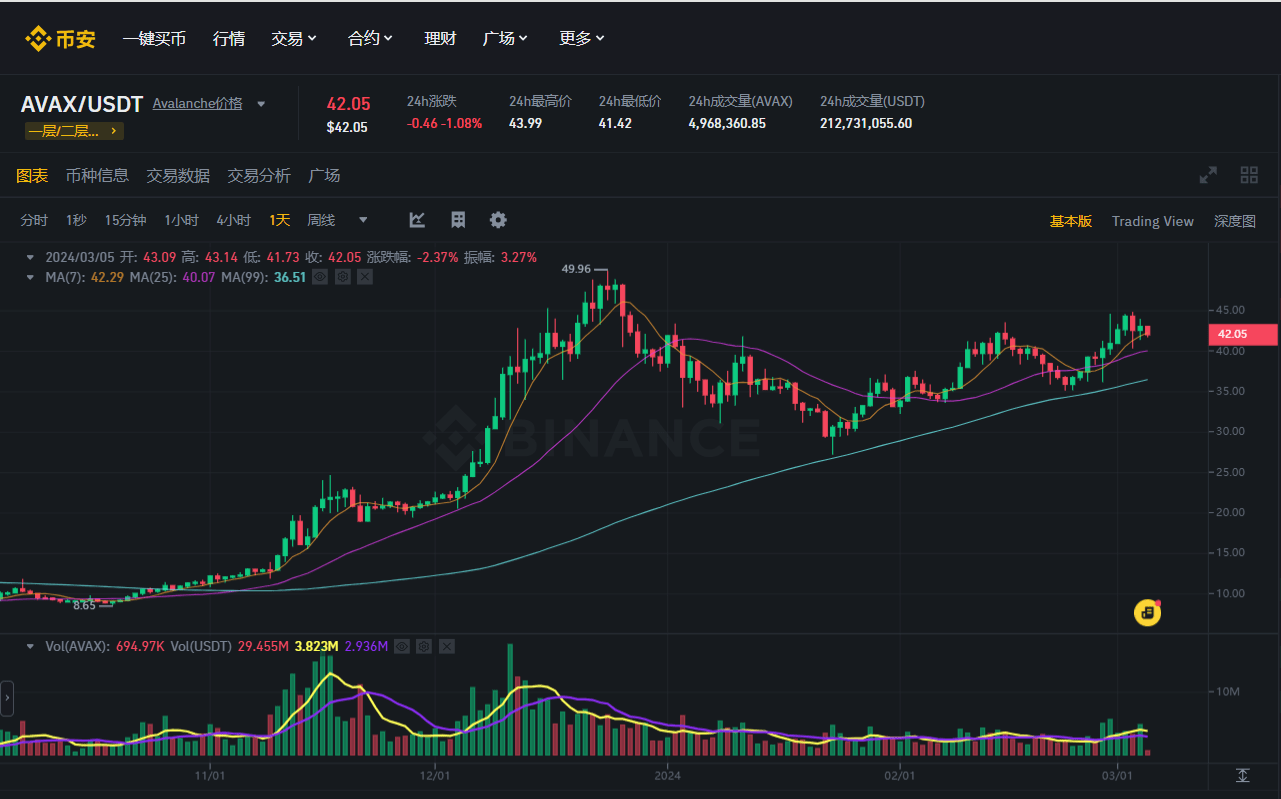1281x799 pixels.
Task: Click the 42.05 current price label on axis
Action: tap(1242, 335)
